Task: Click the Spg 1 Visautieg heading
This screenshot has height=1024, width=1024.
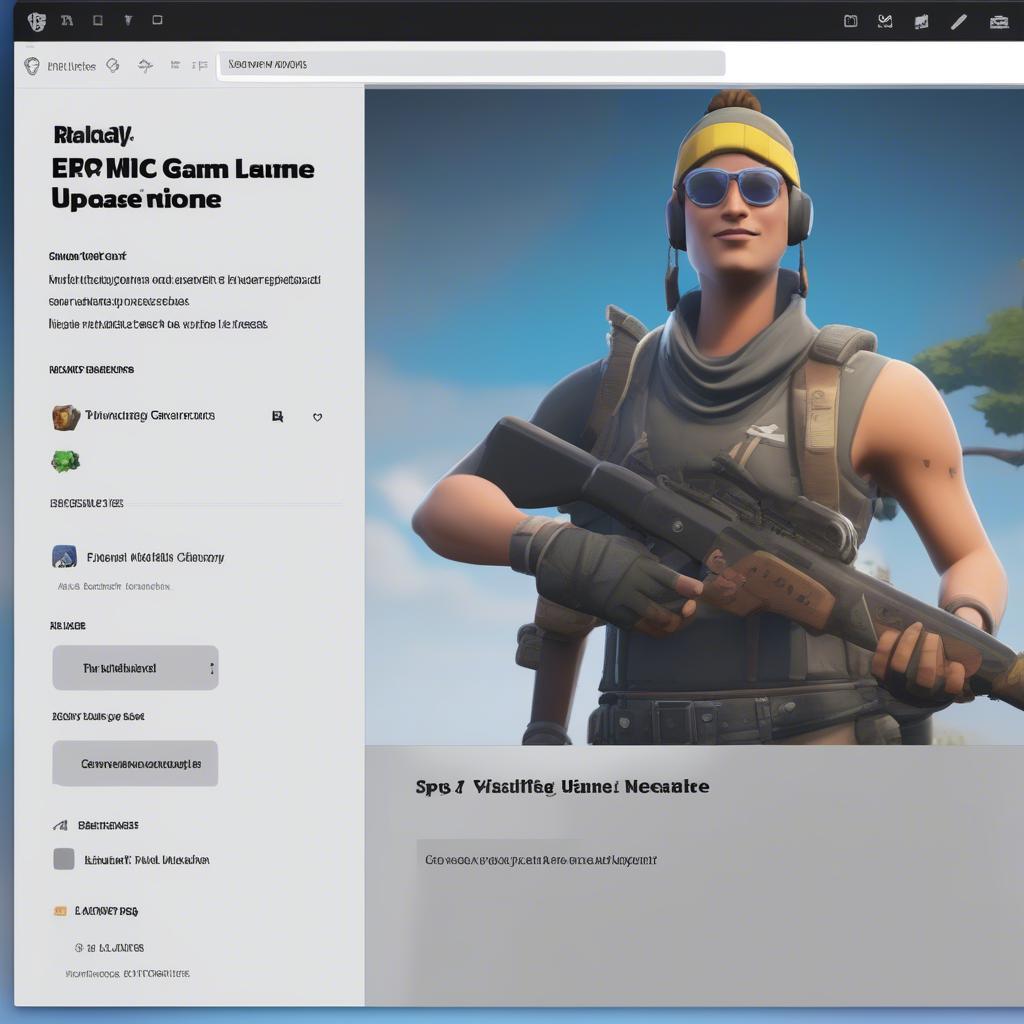Action: (x=562, y=787)
